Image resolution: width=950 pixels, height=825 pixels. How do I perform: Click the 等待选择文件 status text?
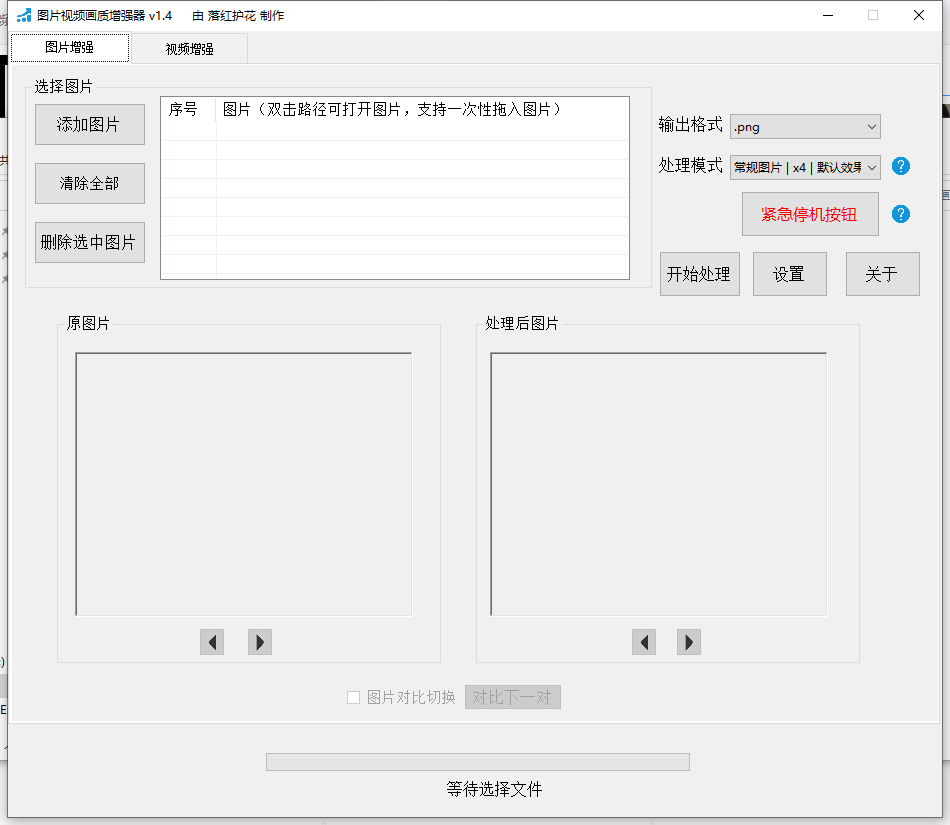[x=494, y=789]
